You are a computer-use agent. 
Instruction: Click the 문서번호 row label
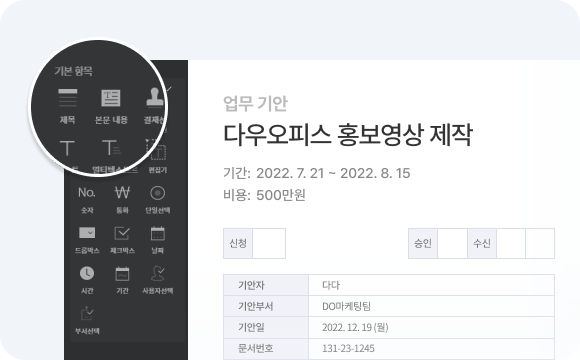(266, 348)
